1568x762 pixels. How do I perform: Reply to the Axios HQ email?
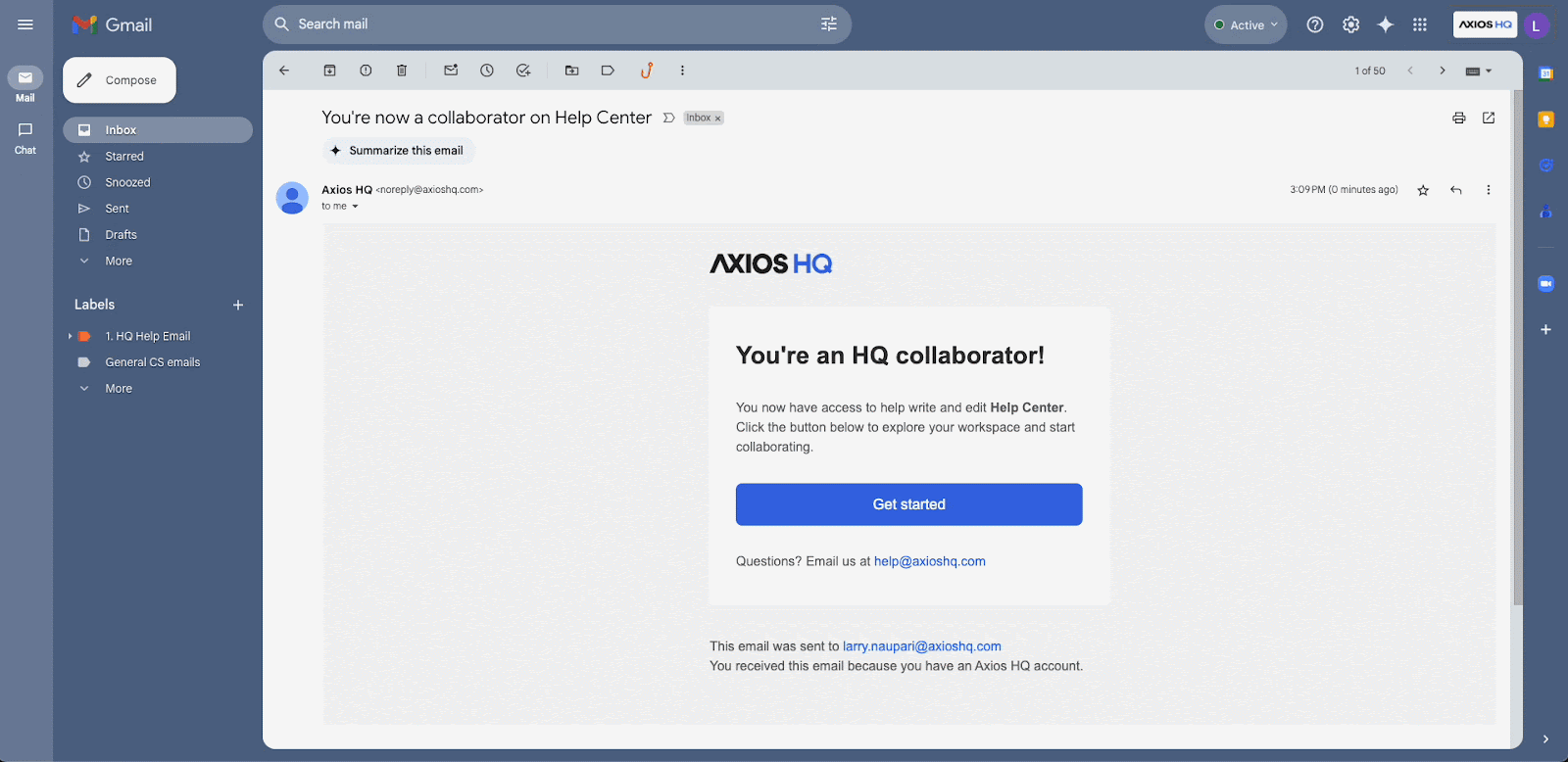(1456, 190)
